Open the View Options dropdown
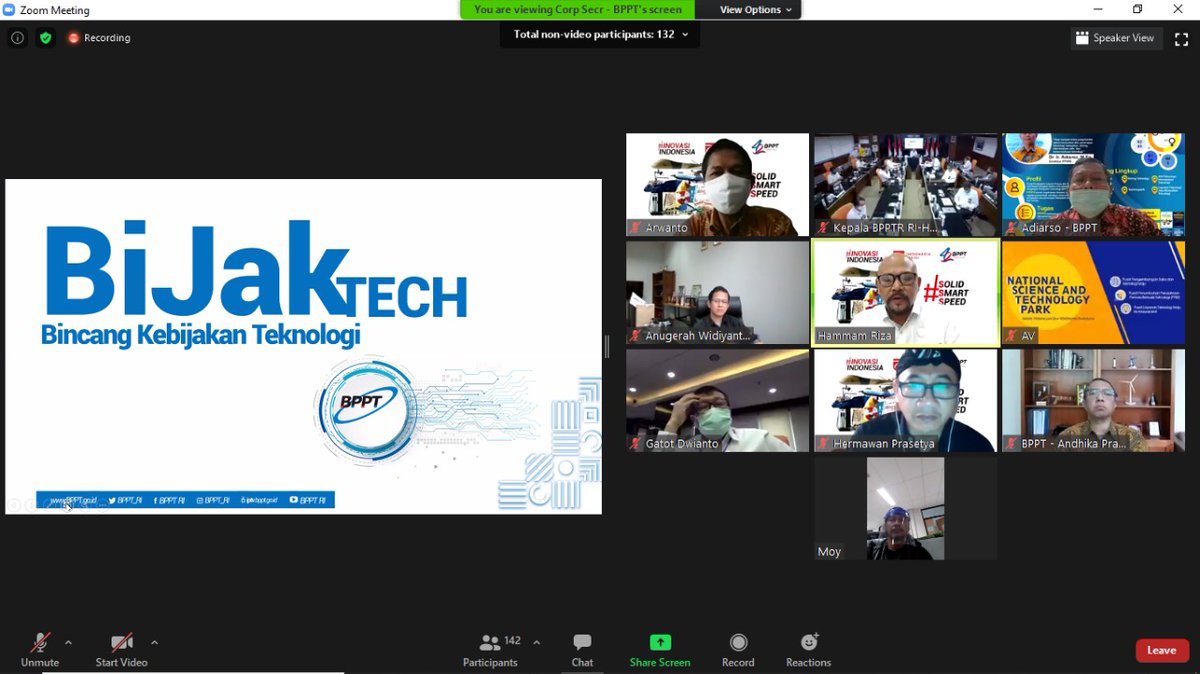Screen dimensions: 1200x674 pos(756,10)
